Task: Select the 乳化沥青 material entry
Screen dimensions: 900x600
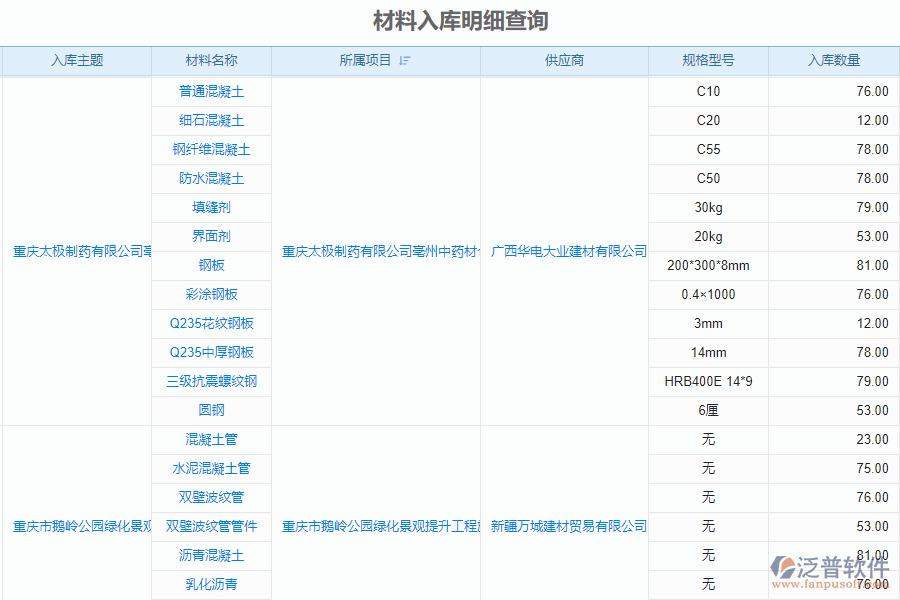Action: pos(211,584)
